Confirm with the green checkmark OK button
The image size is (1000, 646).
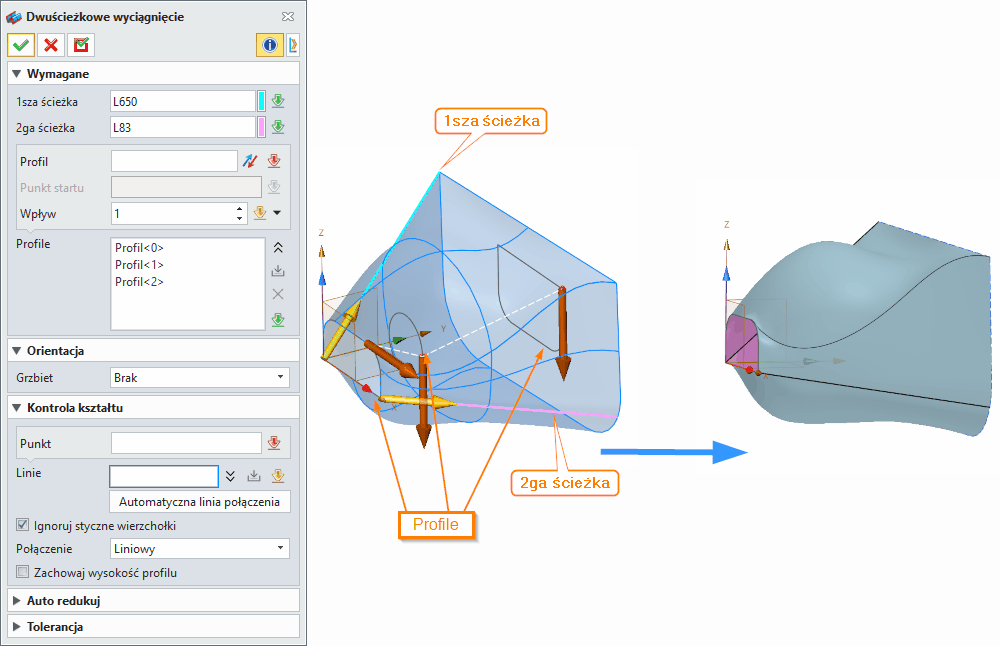21,45
